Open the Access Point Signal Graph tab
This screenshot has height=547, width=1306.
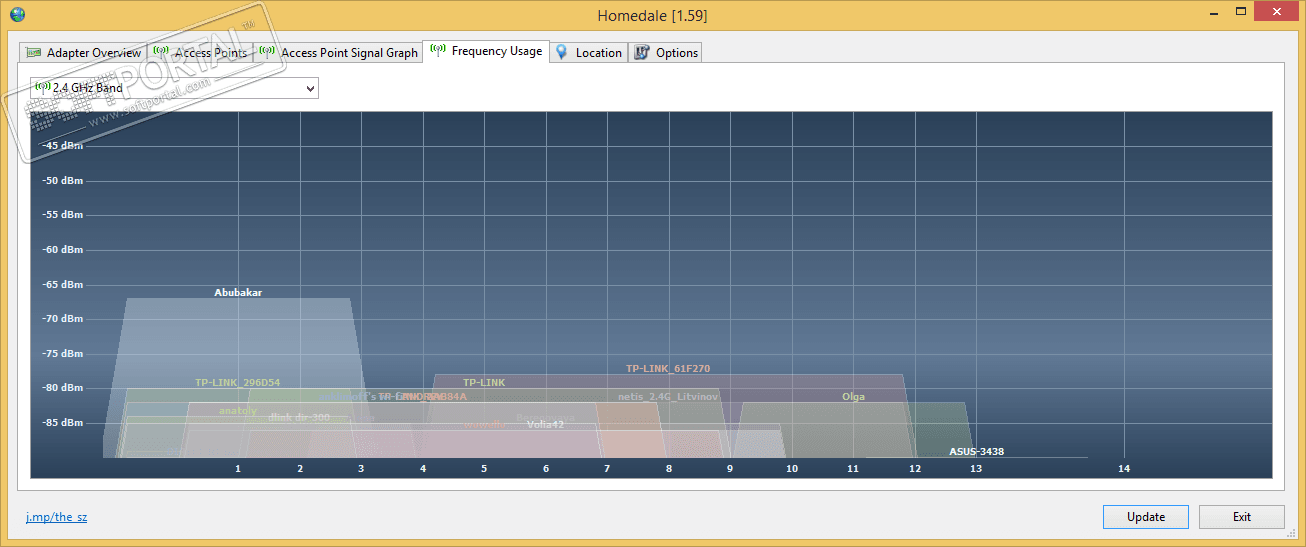pos(338,52)
